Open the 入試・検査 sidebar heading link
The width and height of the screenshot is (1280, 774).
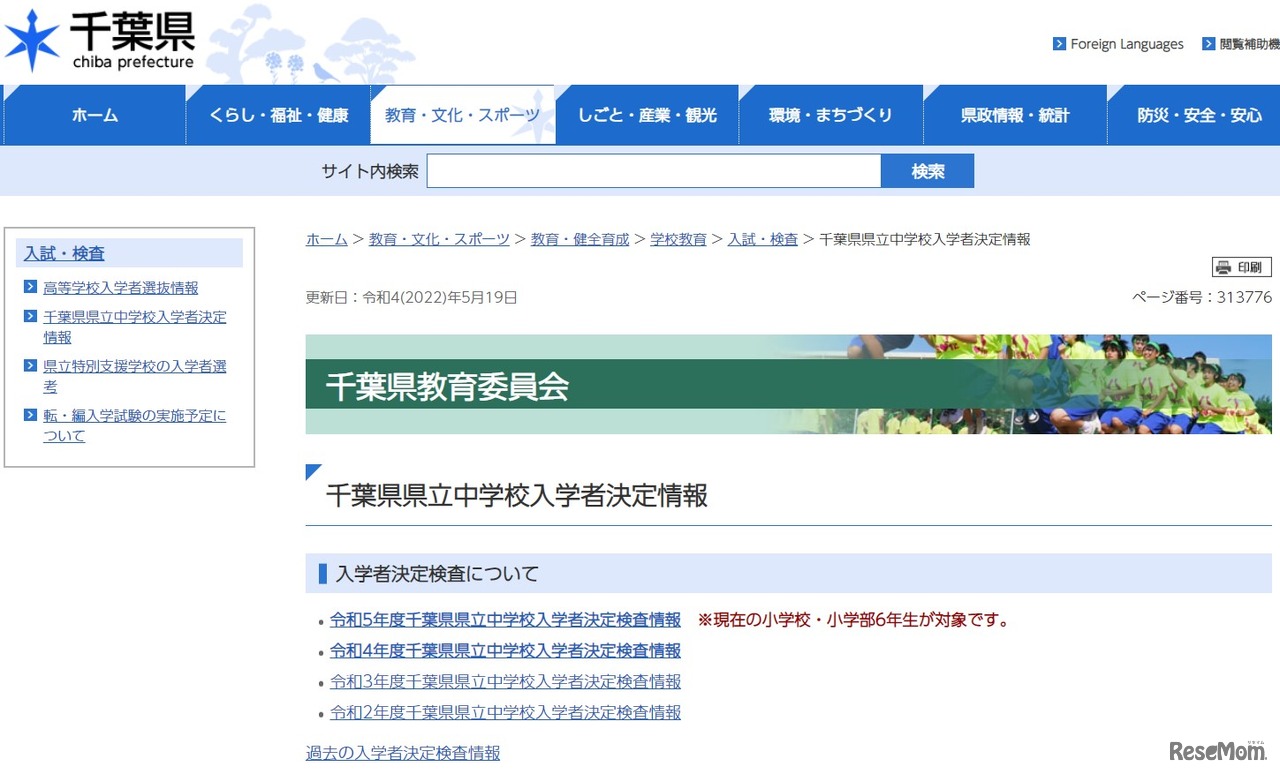point(64,254)
